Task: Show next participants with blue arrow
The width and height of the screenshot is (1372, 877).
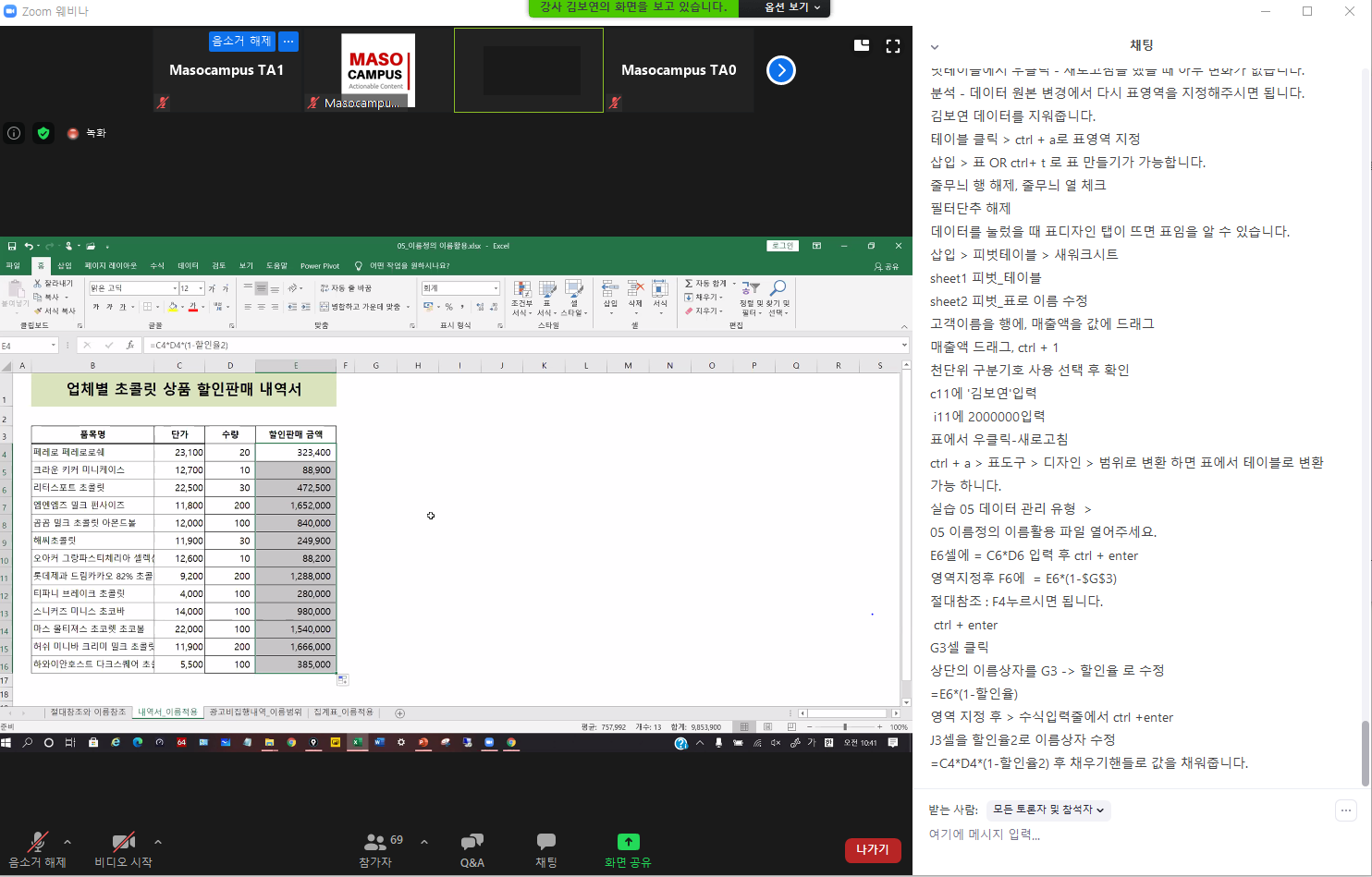Action: [x=781, y=70]
